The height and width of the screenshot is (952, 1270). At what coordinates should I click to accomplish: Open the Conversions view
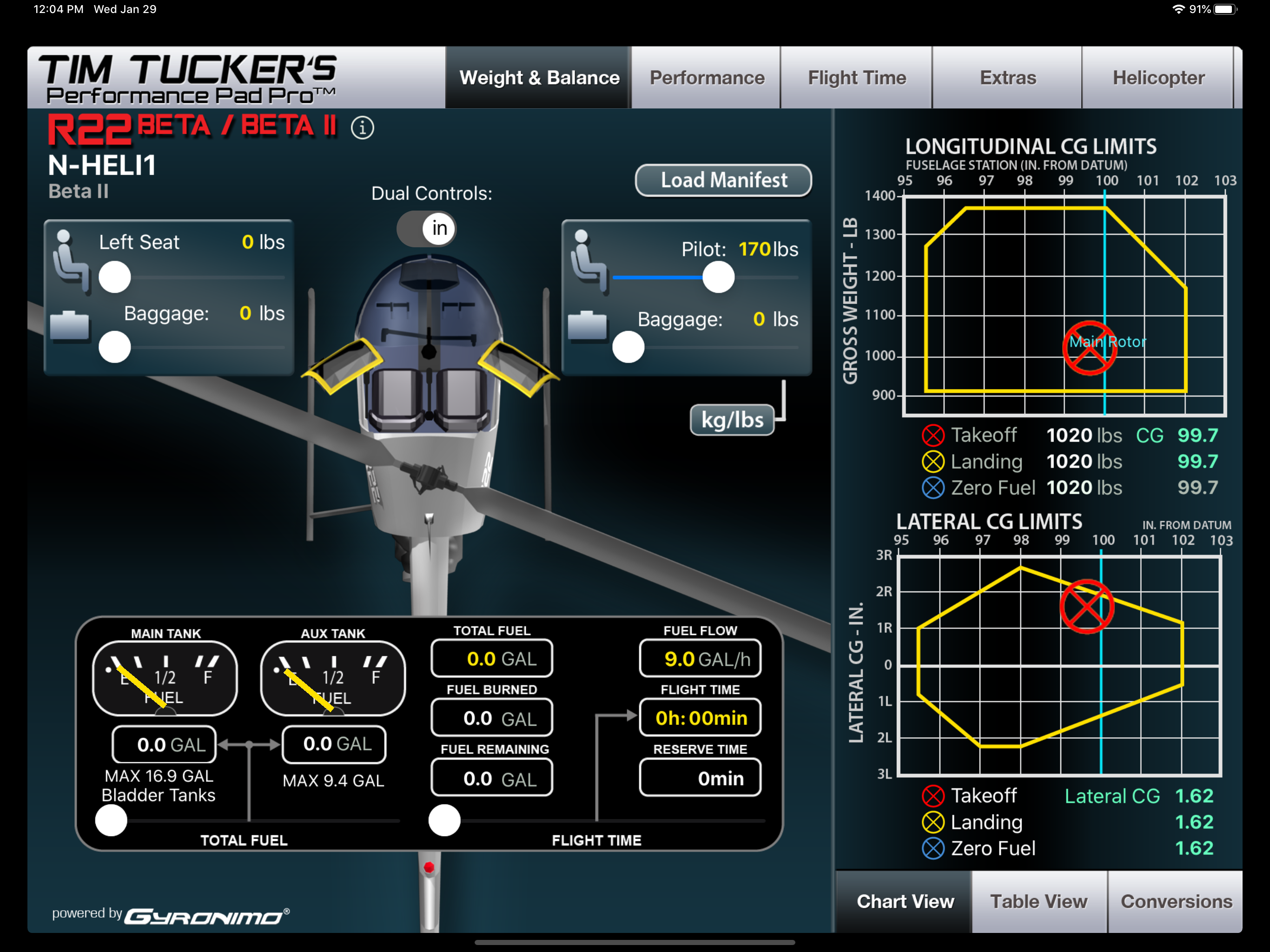click(1176, 901)
